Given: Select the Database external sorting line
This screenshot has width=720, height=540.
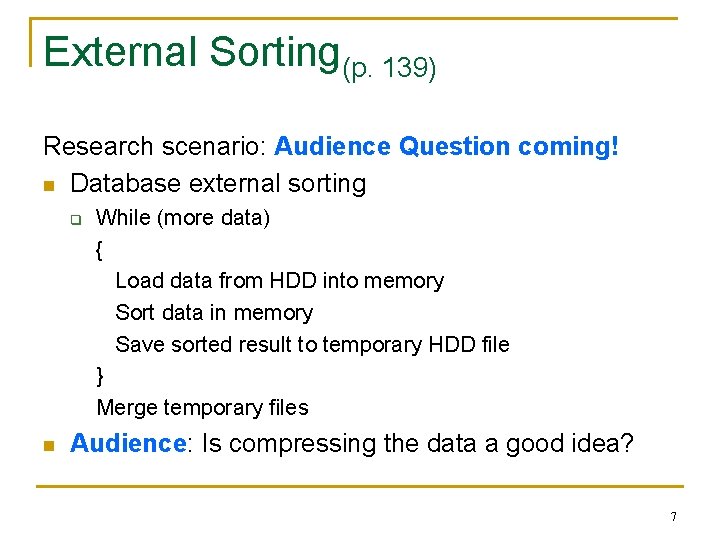Looking at the screenshot, I should coord(218,184).
